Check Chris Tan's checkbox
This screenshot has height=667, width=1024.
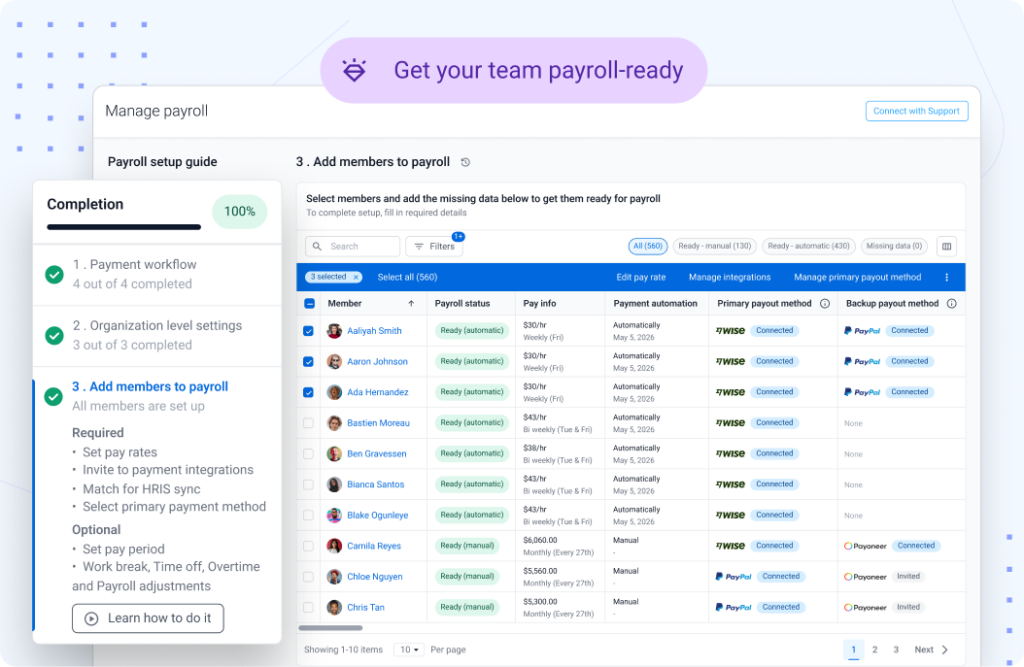(308, 607)
